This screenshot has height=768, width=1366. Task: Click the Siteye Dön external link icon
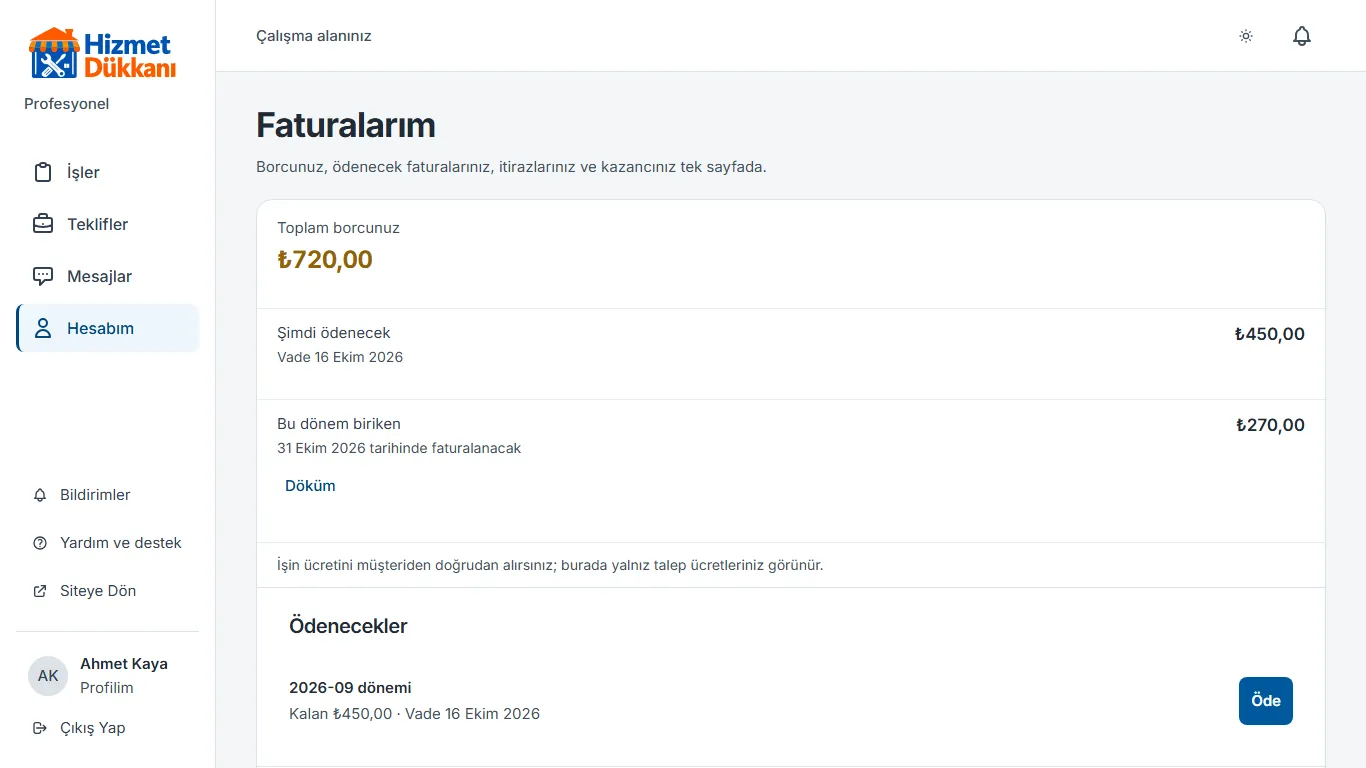click(x=40, y=591)
